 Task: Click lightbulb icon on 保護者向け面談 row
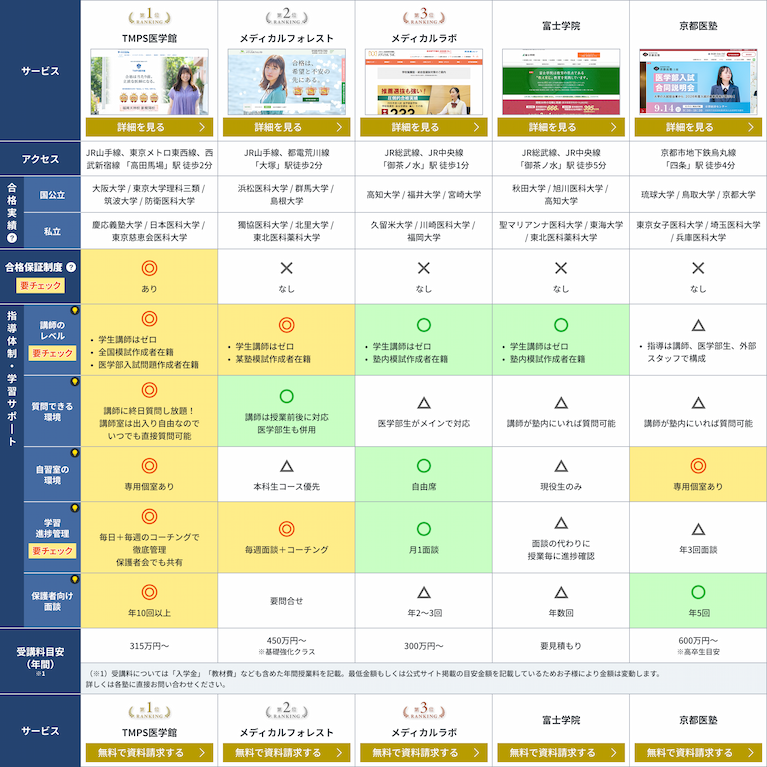pos(73,580)
